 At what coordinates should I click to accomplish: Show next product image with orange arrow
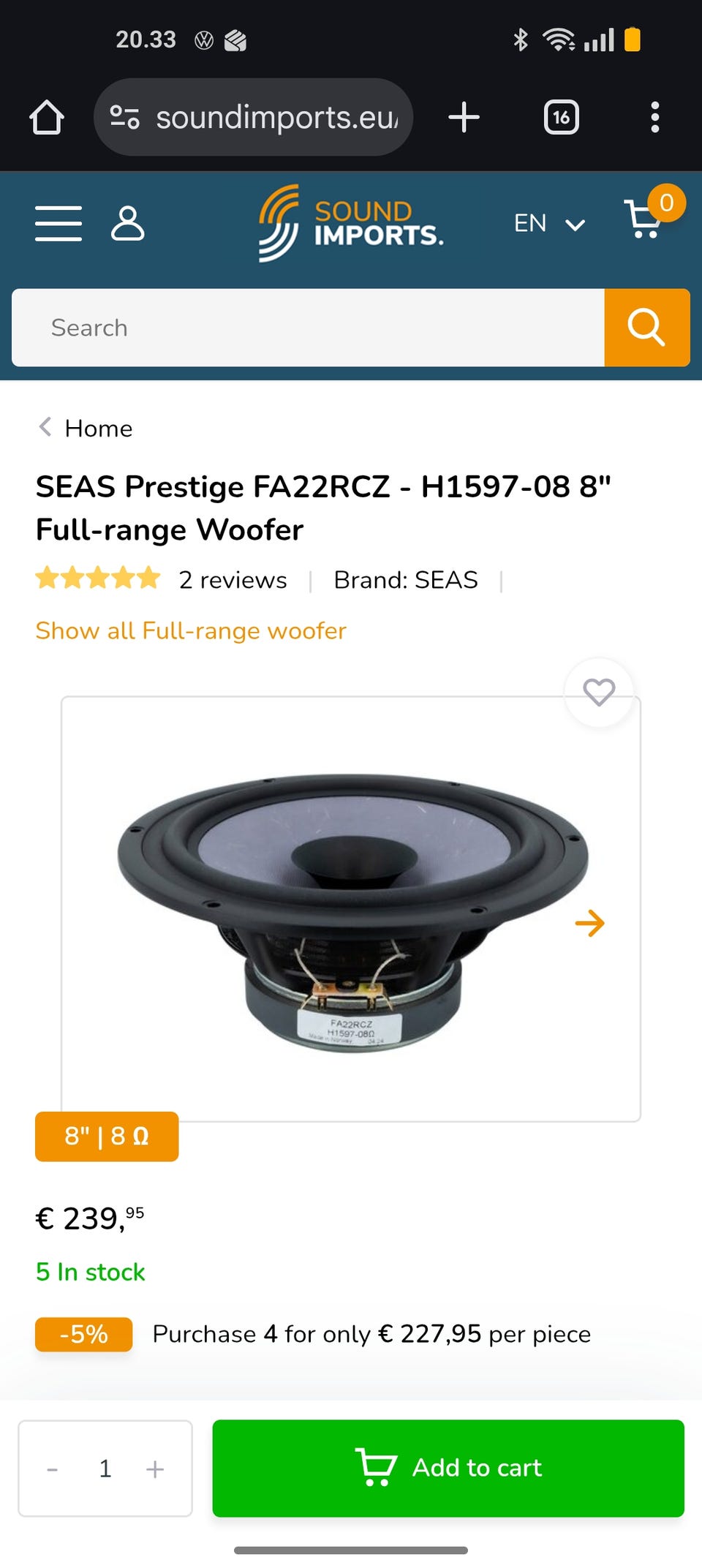click(x=589, y=923)
